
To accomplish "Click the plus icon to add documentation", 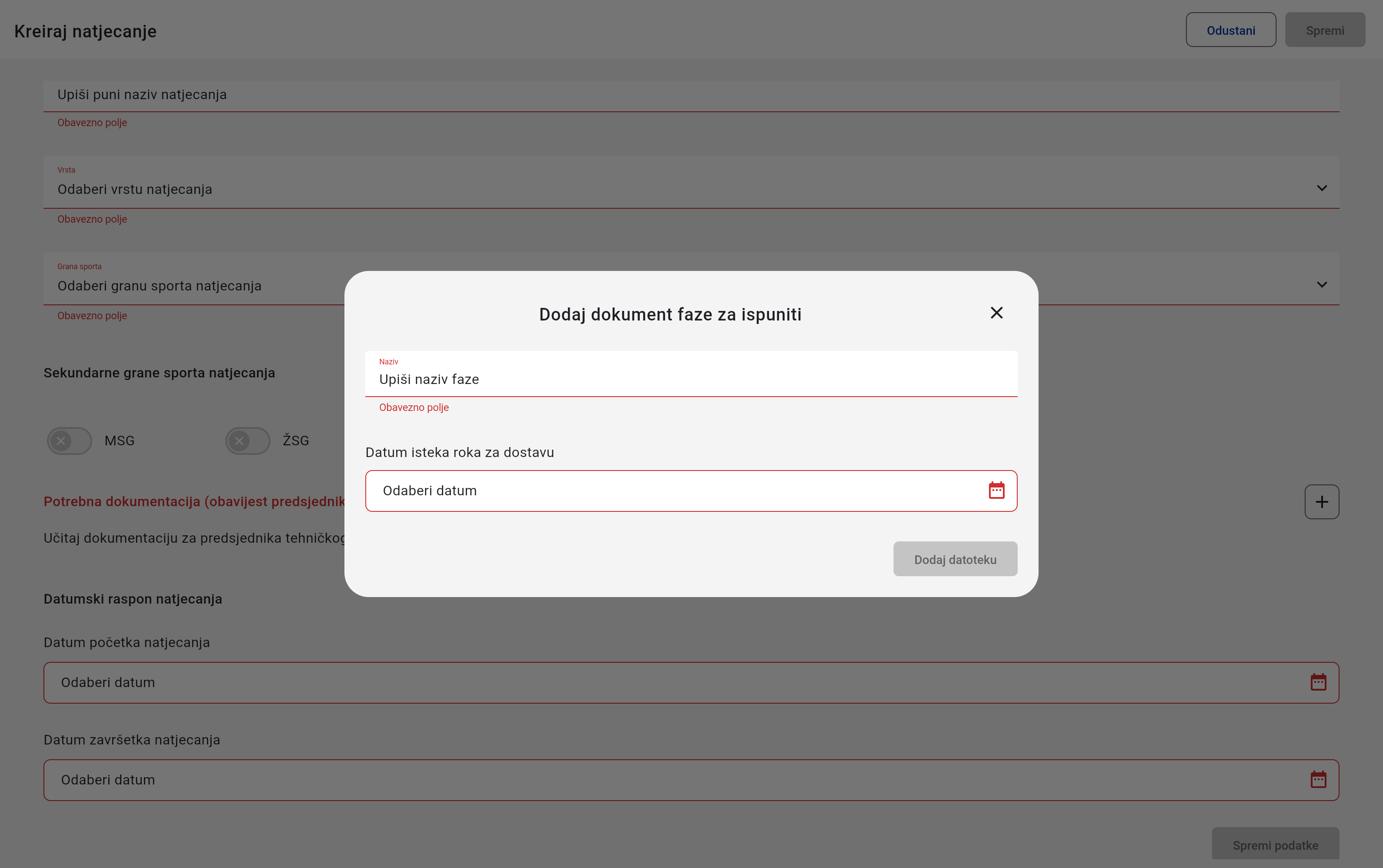I will pyautogui.click(x=1321, y=502).
